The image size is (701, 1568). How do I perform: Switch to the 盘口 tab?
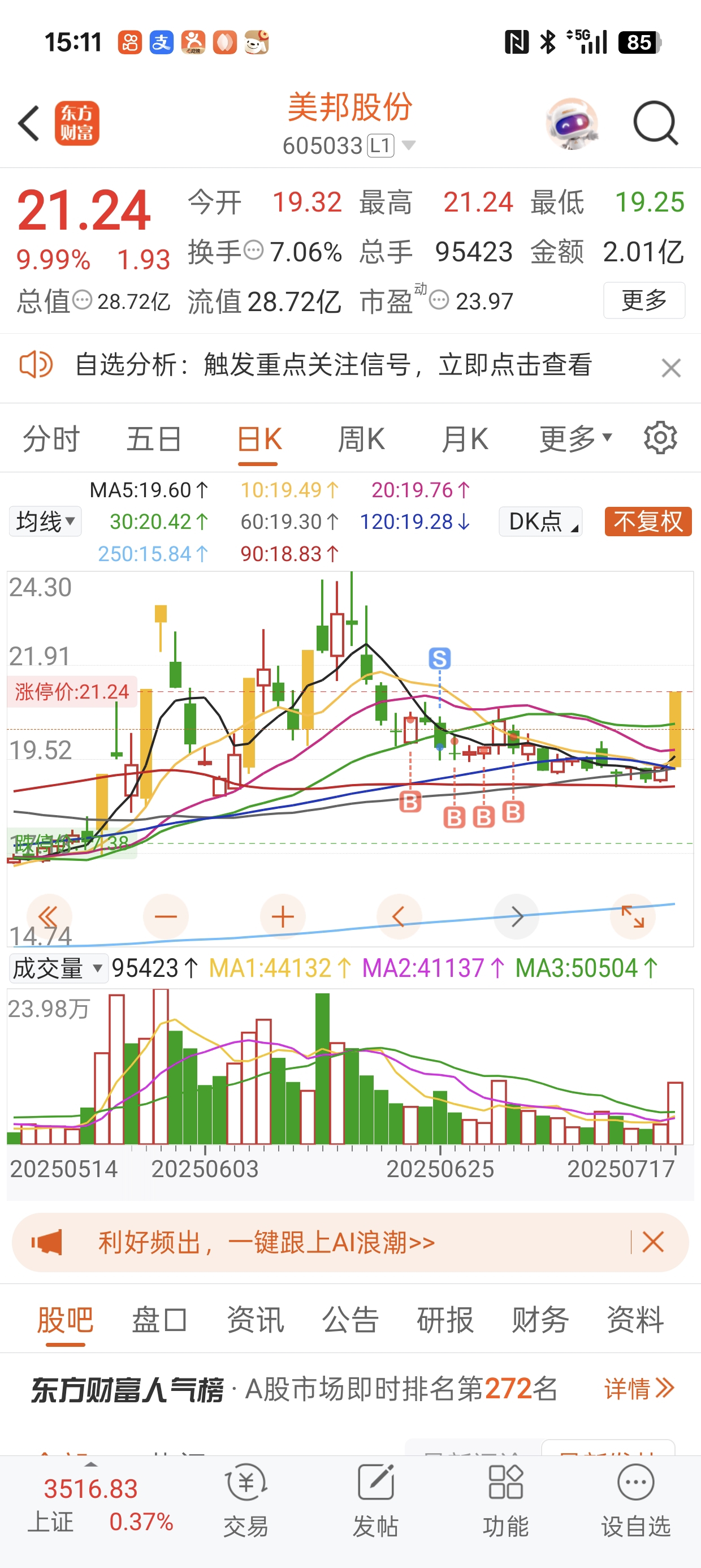point(160,1320)
